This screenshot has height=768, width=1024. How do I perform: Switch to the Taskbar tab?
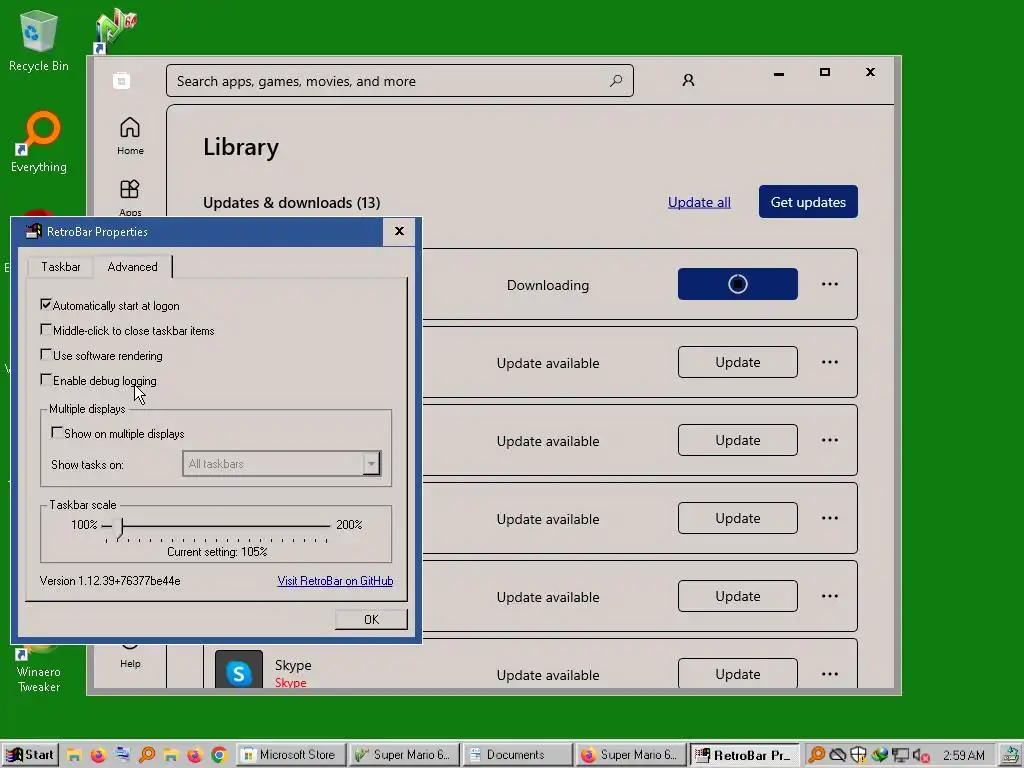(x=61, y=266)
